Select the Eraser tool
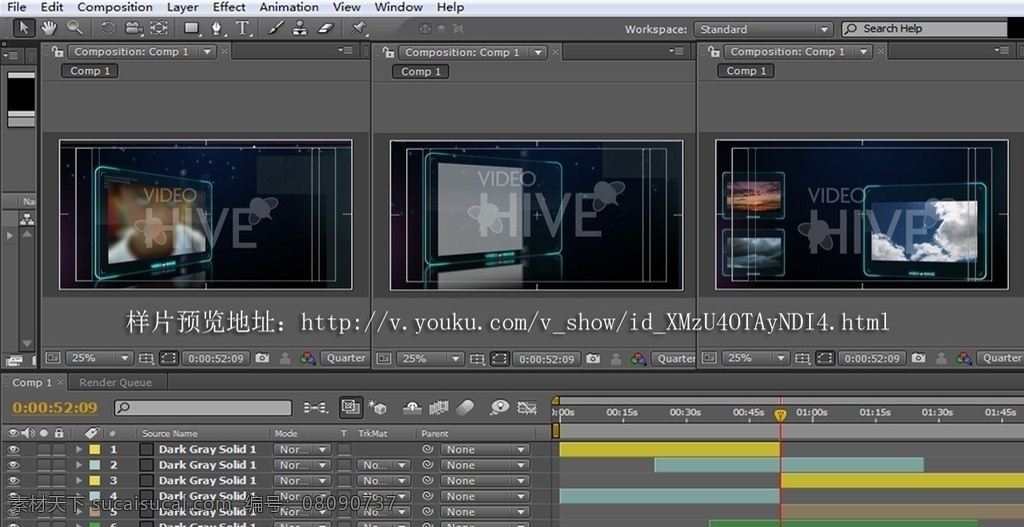Viewport: 1024px width, 527px height. pyautogui.click(x=325, y=28)
